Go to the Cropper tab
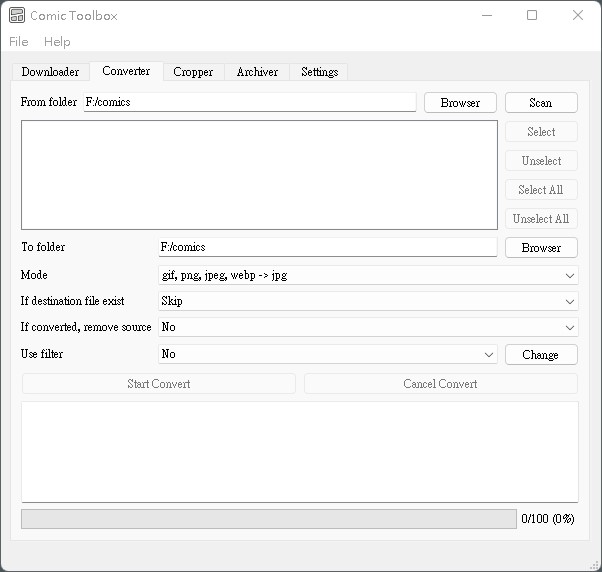This screenshot has height=572, width=602. 193,72
